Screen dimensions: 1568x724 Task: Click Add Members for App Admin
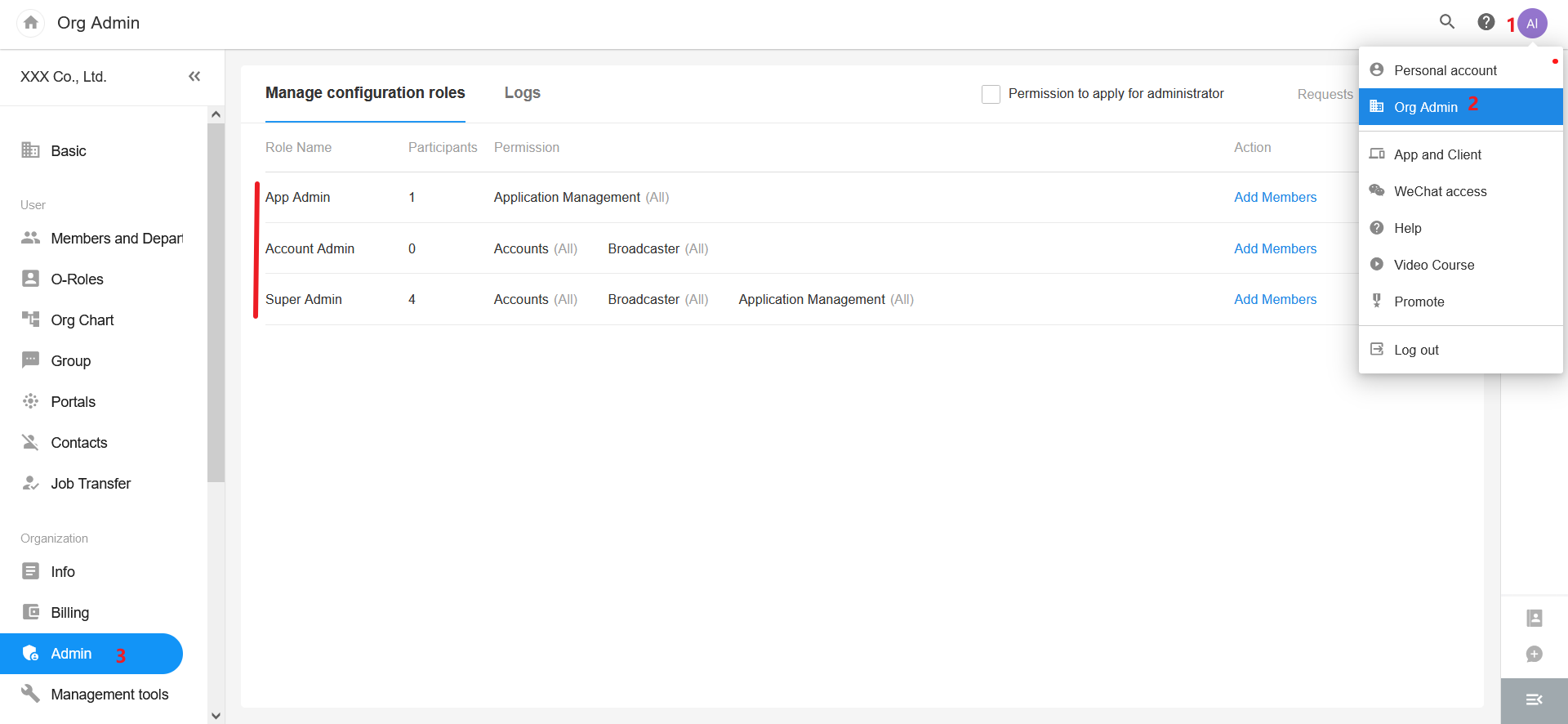click(1275, 197)
